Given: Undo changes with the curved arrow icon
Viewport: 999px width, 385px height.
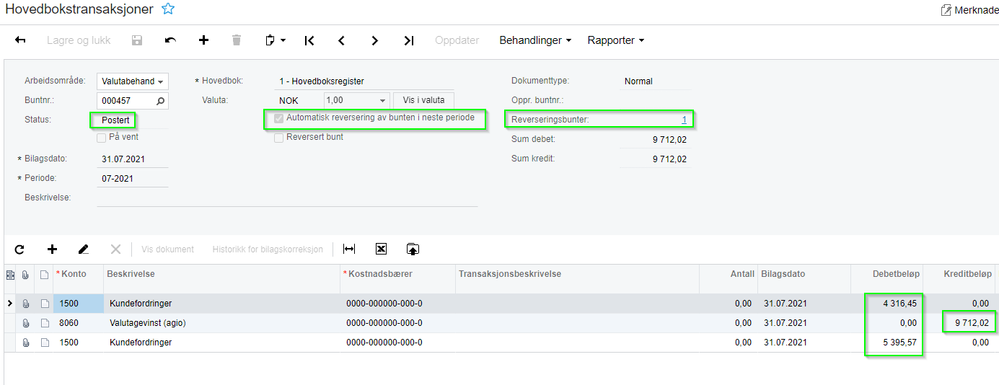Looking at the screenshot, I should (170, 40).
